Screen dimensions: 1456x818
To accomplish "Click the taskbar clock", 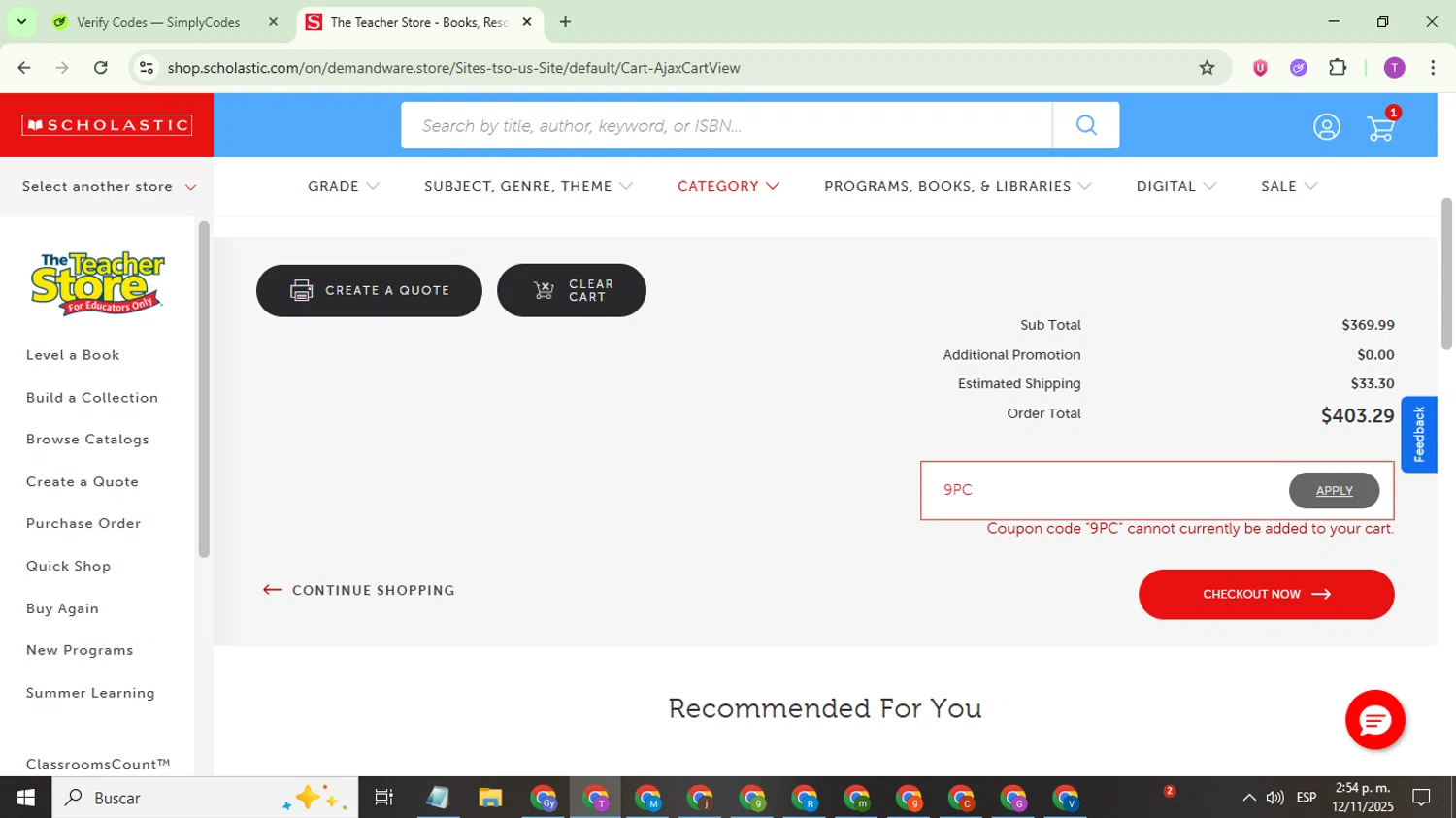I will click(1362, 798).
